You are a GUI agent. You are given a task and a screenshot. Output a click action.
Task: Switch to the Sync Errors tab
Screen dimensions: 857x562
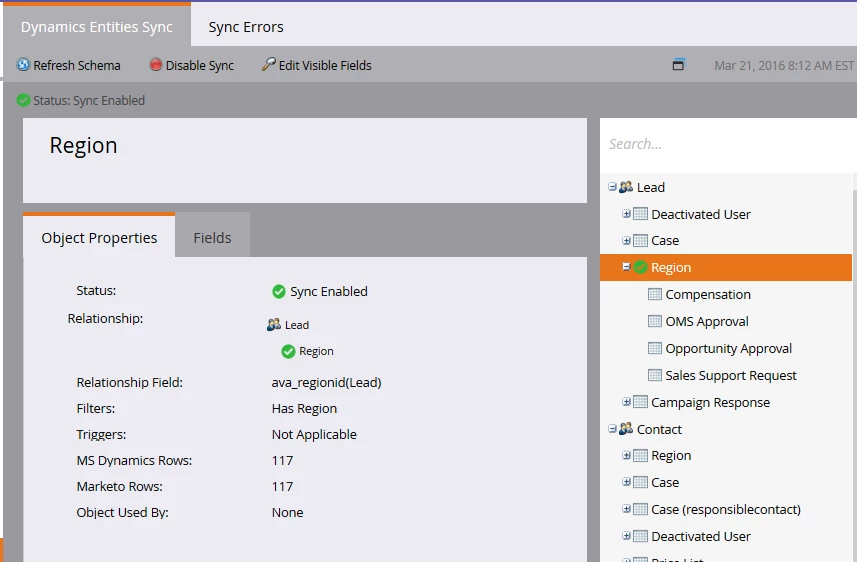tap(246, 27)
